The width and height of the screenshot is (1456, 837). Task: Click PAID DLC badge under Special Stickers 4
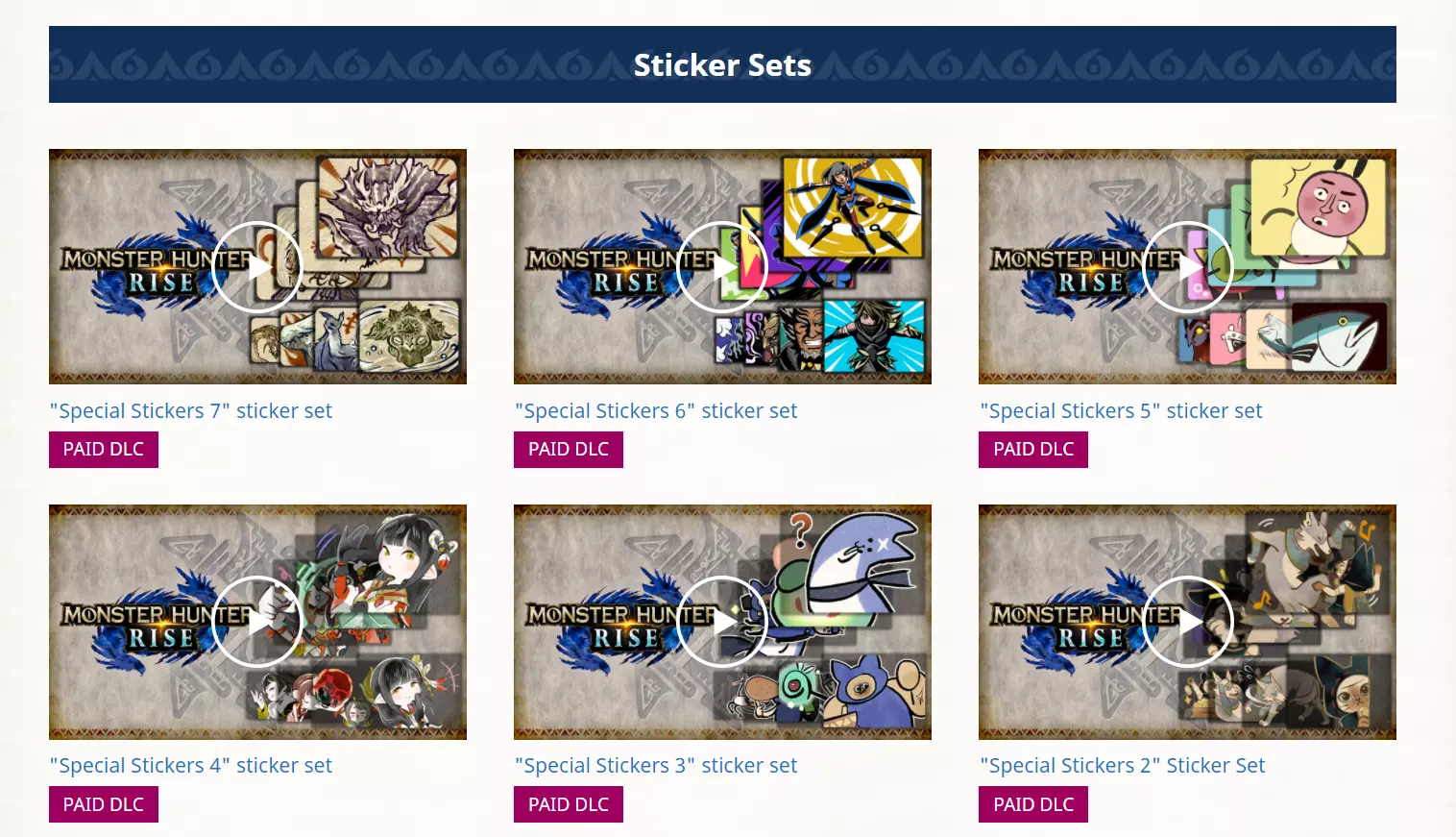point(104,804)
